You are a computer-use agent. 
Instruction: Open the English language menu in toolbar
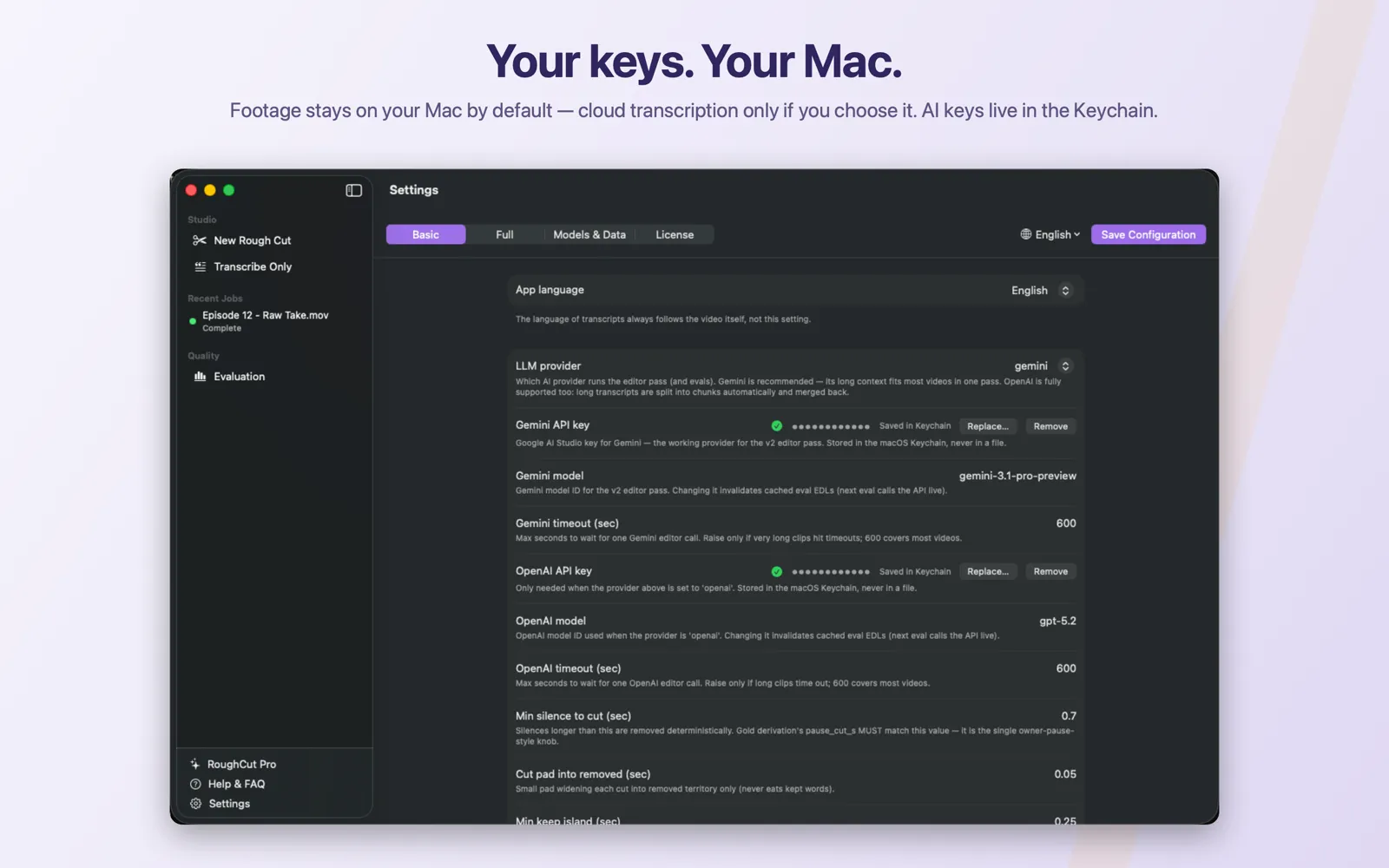(x=1050, y=234)
